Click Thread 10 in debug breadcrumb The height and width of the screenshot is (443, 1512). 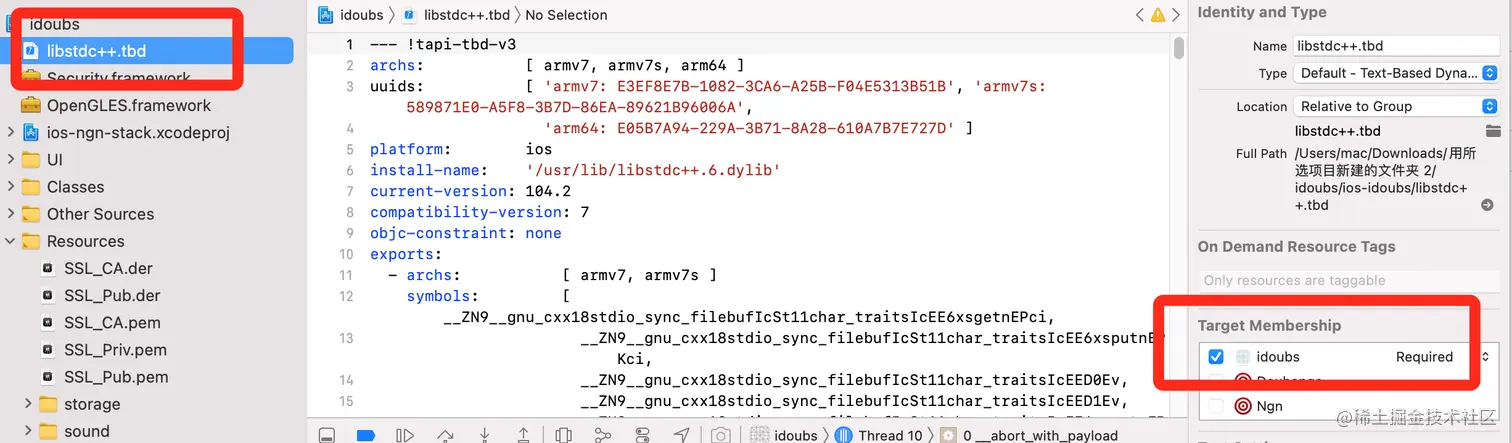(x=889, y=435)
